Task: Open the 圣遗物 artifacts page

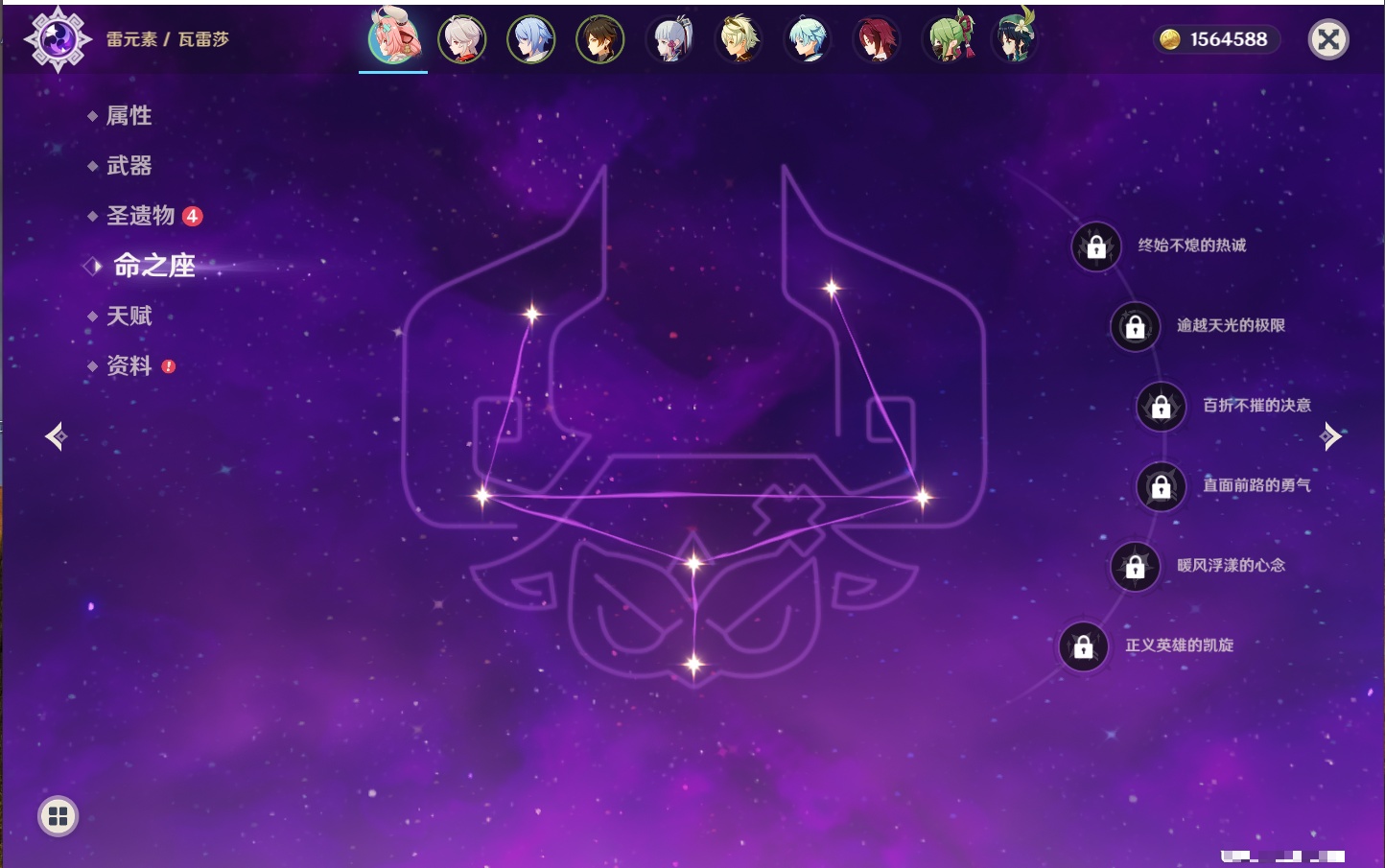Action: (x=141, y=216)
